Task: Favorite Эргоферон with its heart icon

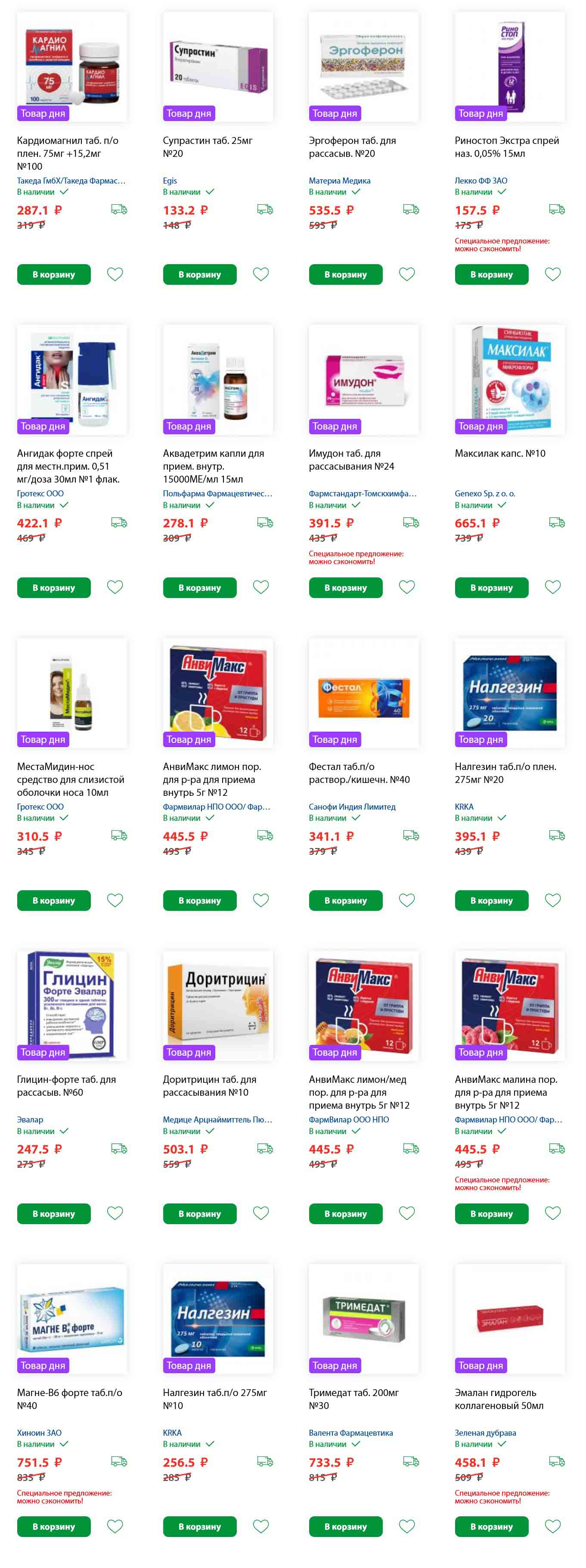Action: [407, 274]
